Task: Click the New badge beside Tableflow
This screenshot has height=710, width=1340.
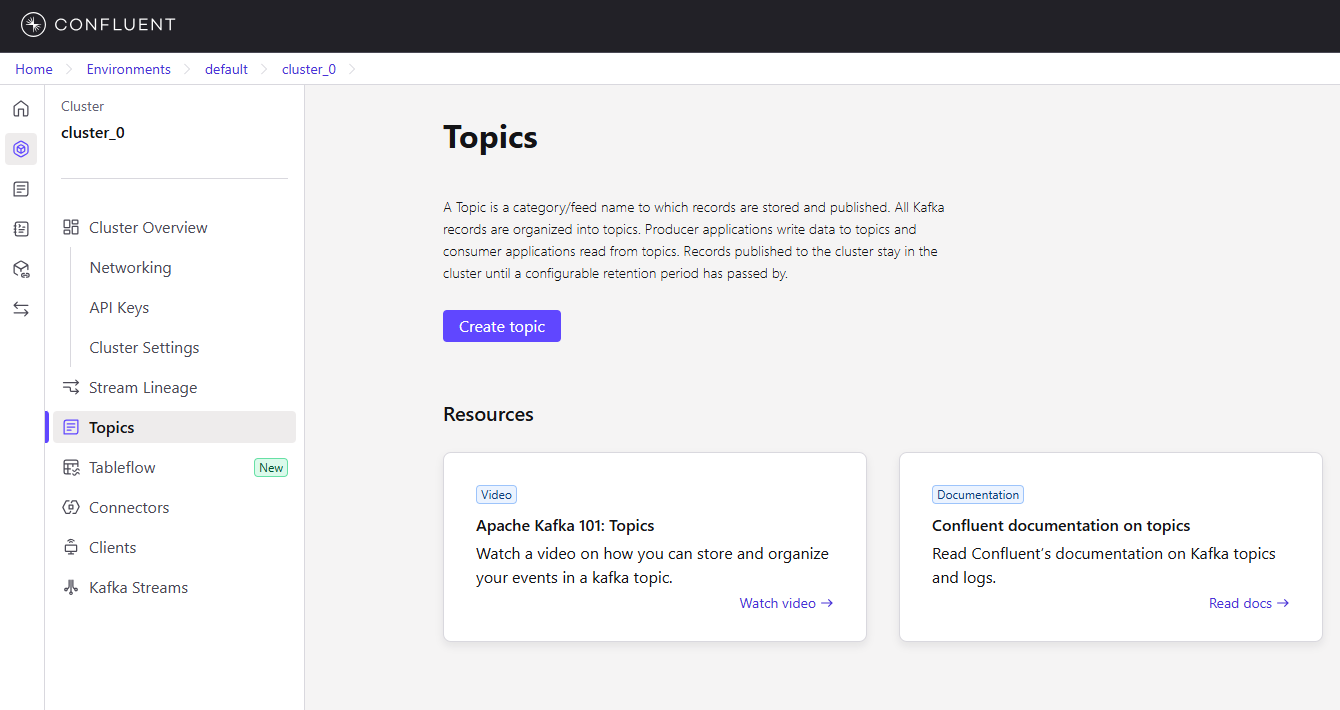Action: (271, 467)
